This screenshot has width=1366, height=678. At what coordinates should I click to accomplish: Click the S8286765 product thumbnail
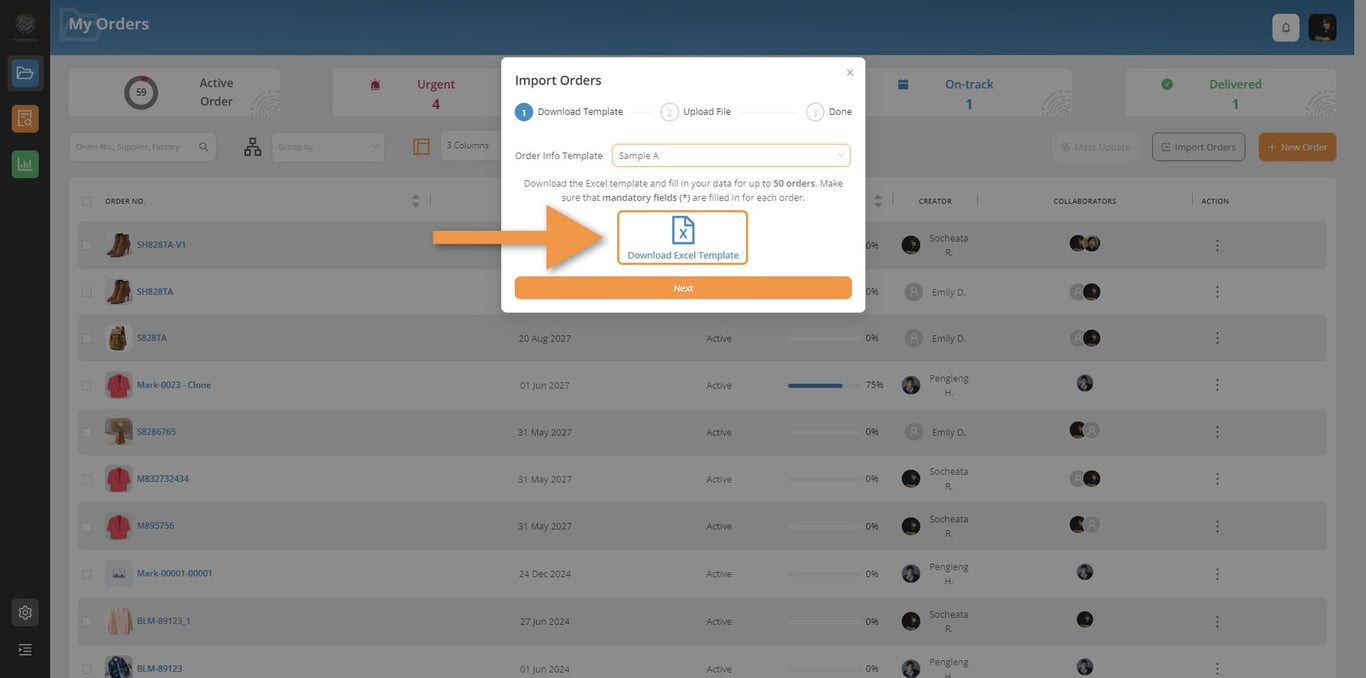tap(119, 432)
